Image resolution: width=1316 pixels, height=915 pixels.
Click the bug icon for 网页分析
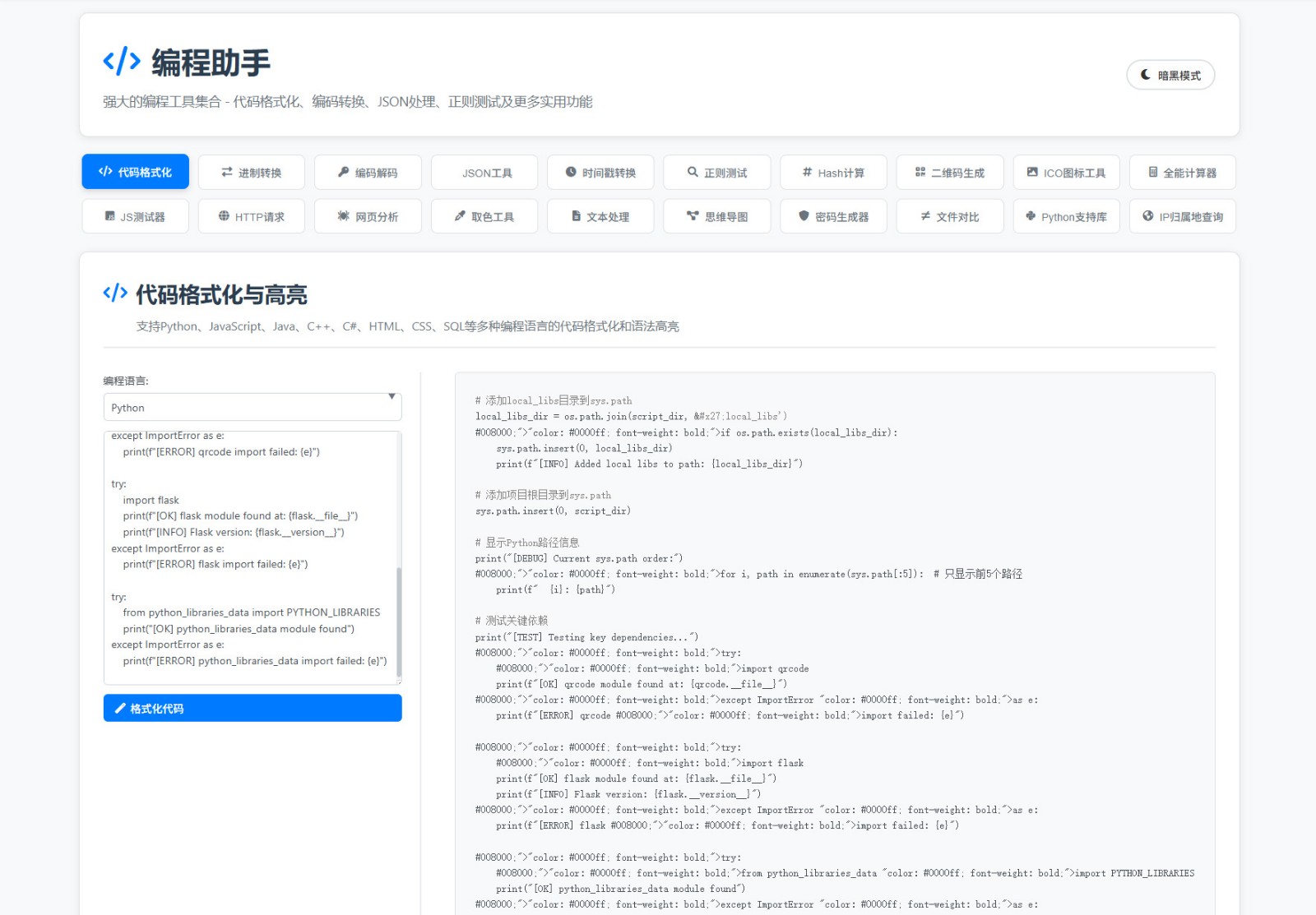pyautogui.click(x=343, y=216)
